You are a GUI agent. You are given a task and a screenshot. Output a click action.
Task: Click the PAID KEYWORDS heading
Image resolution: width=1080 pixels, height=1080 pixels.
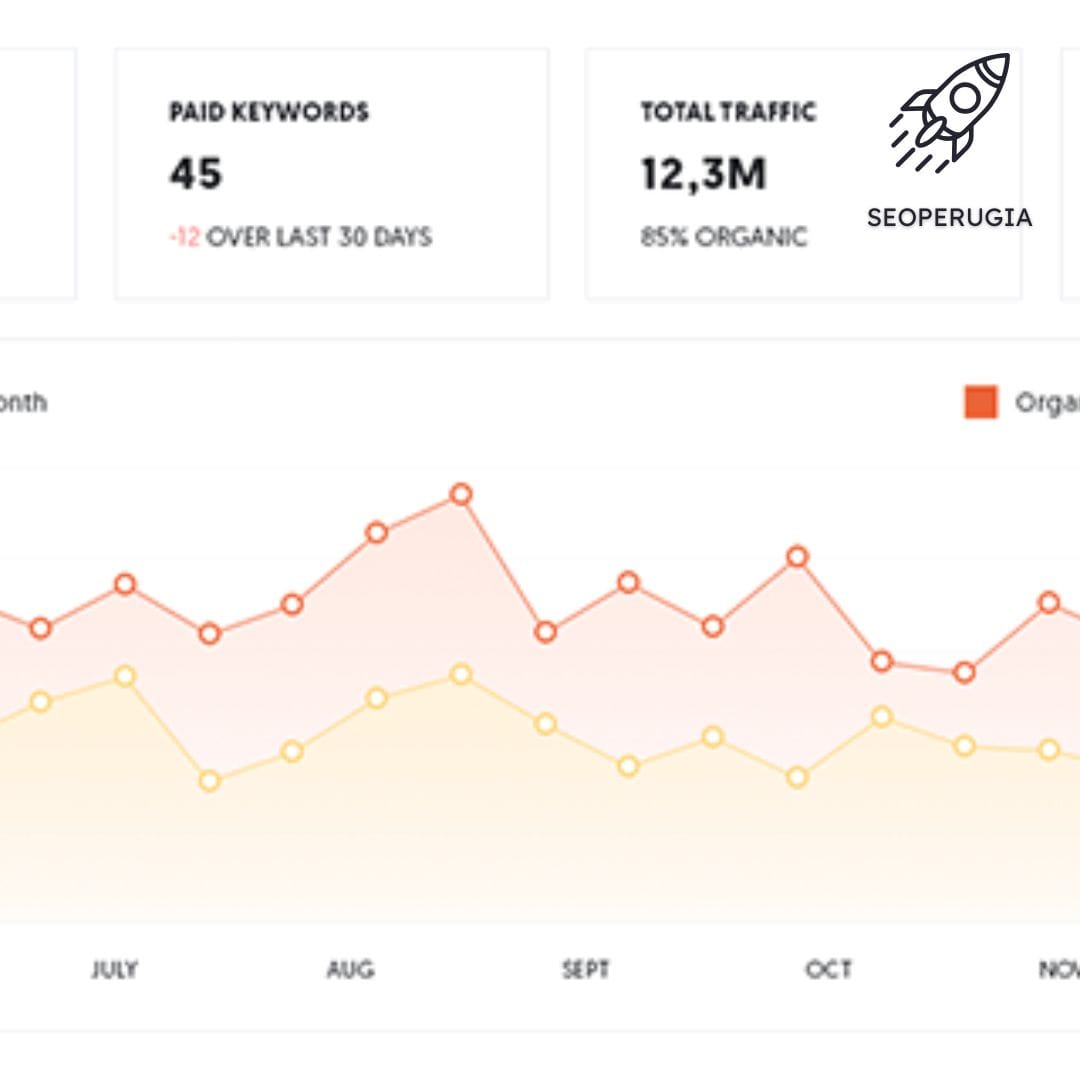(x=269, y=112)
